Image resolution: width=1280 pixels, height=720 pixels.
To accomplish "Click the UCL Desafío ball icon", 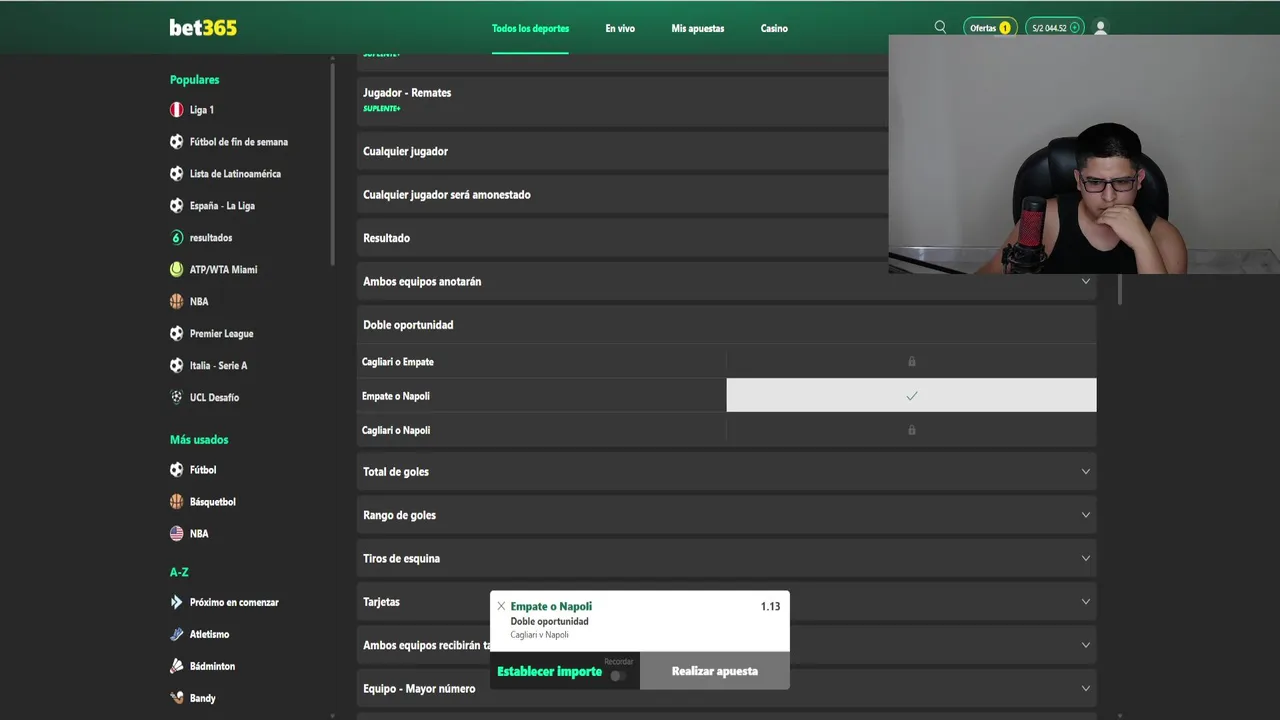I will (177, 398).
